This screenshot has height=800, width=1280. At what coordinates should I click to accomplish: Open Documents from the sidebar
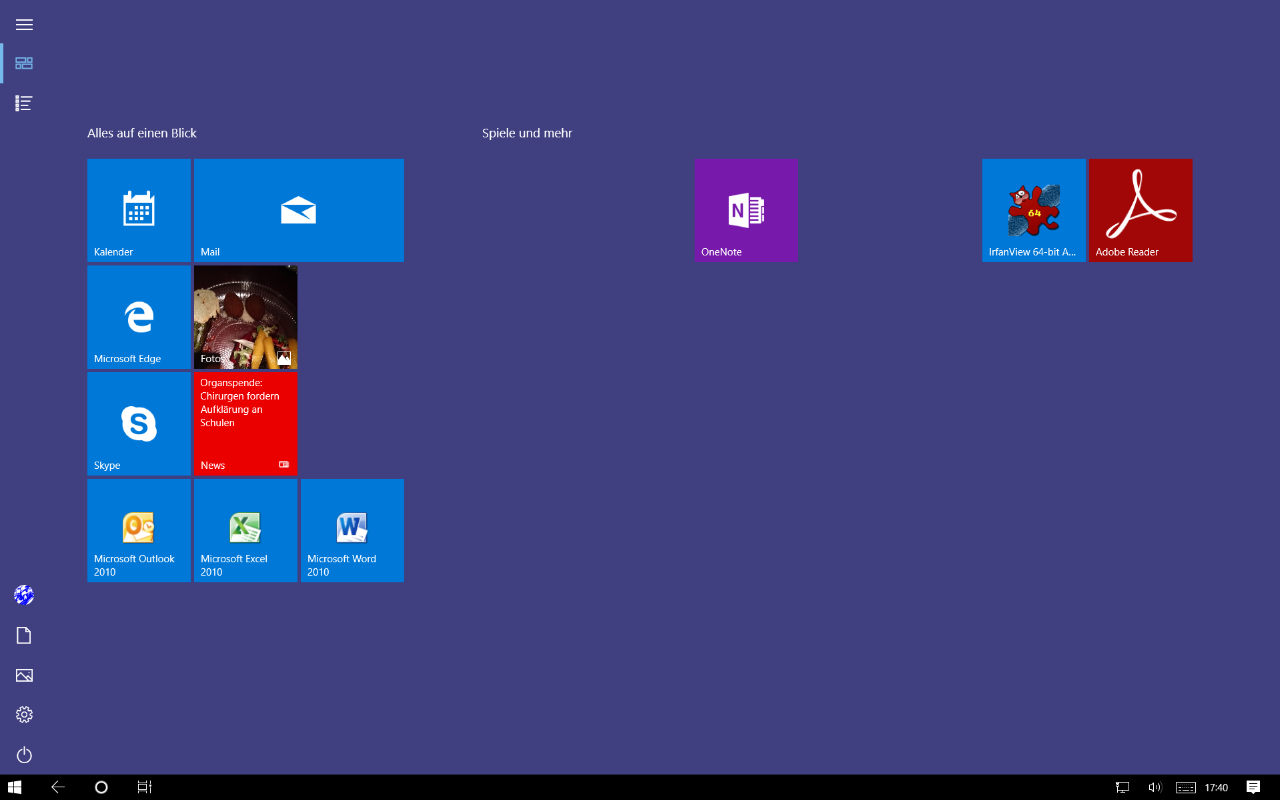click(24, 635)
